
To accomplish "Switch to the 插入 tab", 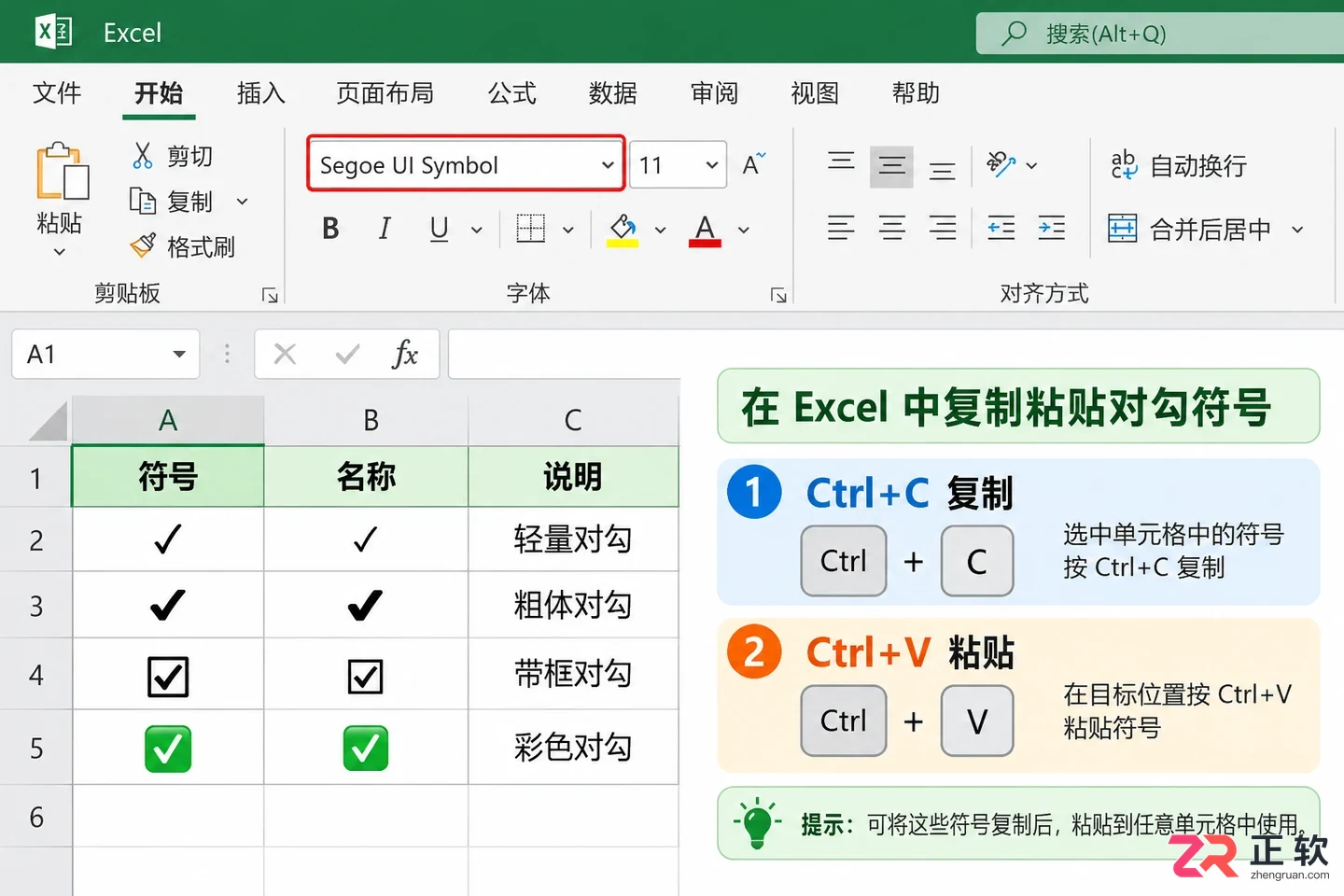I will pyautogui.click(x=260, y=93).
